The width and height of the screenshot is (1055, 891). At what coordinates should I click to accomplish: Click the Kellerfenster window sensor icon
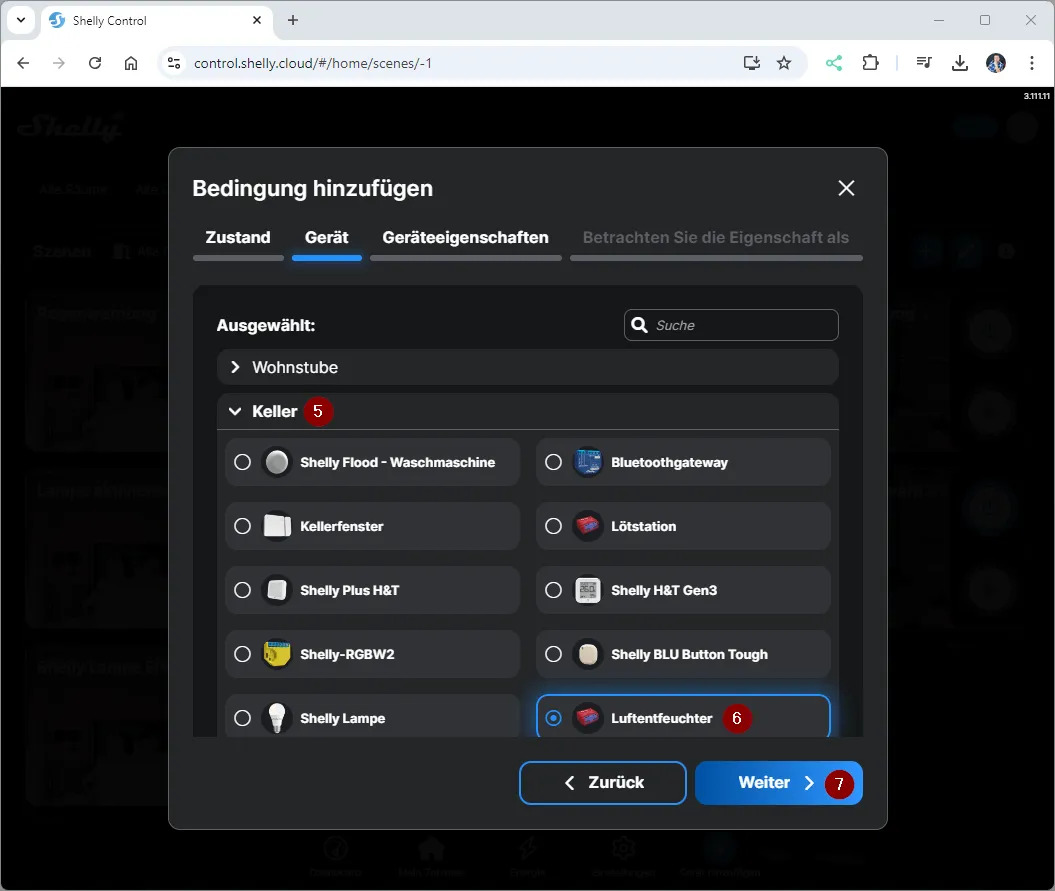point(277,526)
